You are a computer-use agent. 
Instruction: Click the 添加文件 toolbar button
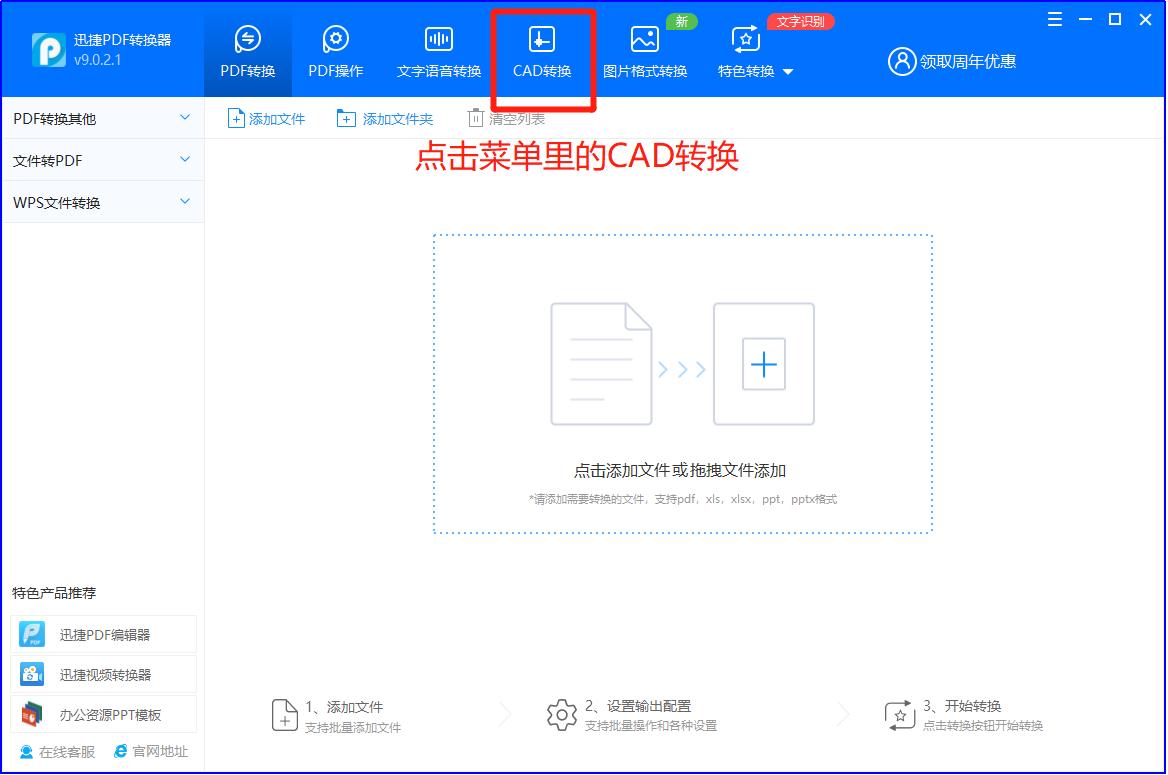tap(266, 117)
